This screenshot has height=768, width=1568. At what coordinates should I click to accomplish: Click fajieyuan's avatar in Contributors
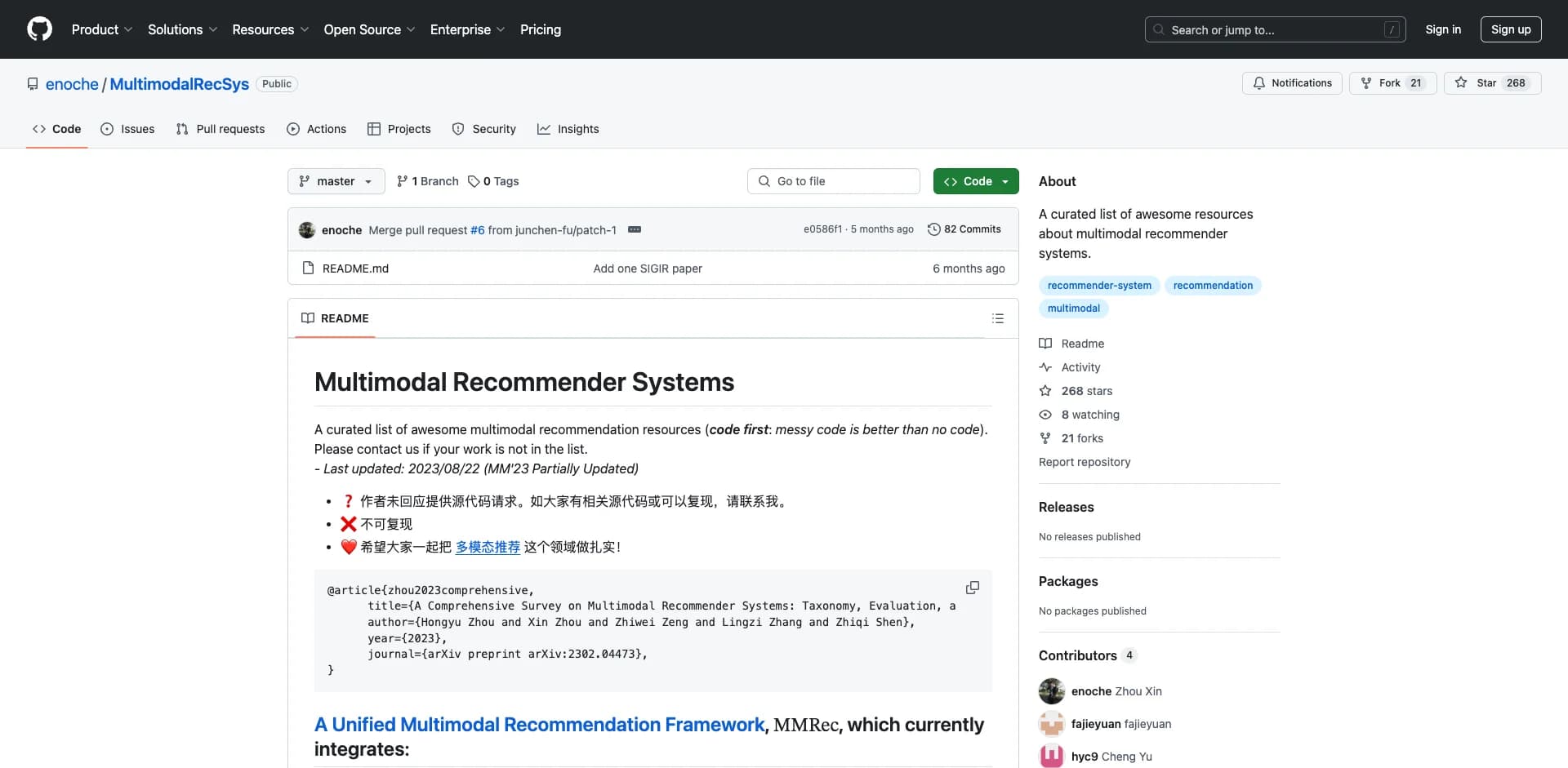coord(1052,724)
